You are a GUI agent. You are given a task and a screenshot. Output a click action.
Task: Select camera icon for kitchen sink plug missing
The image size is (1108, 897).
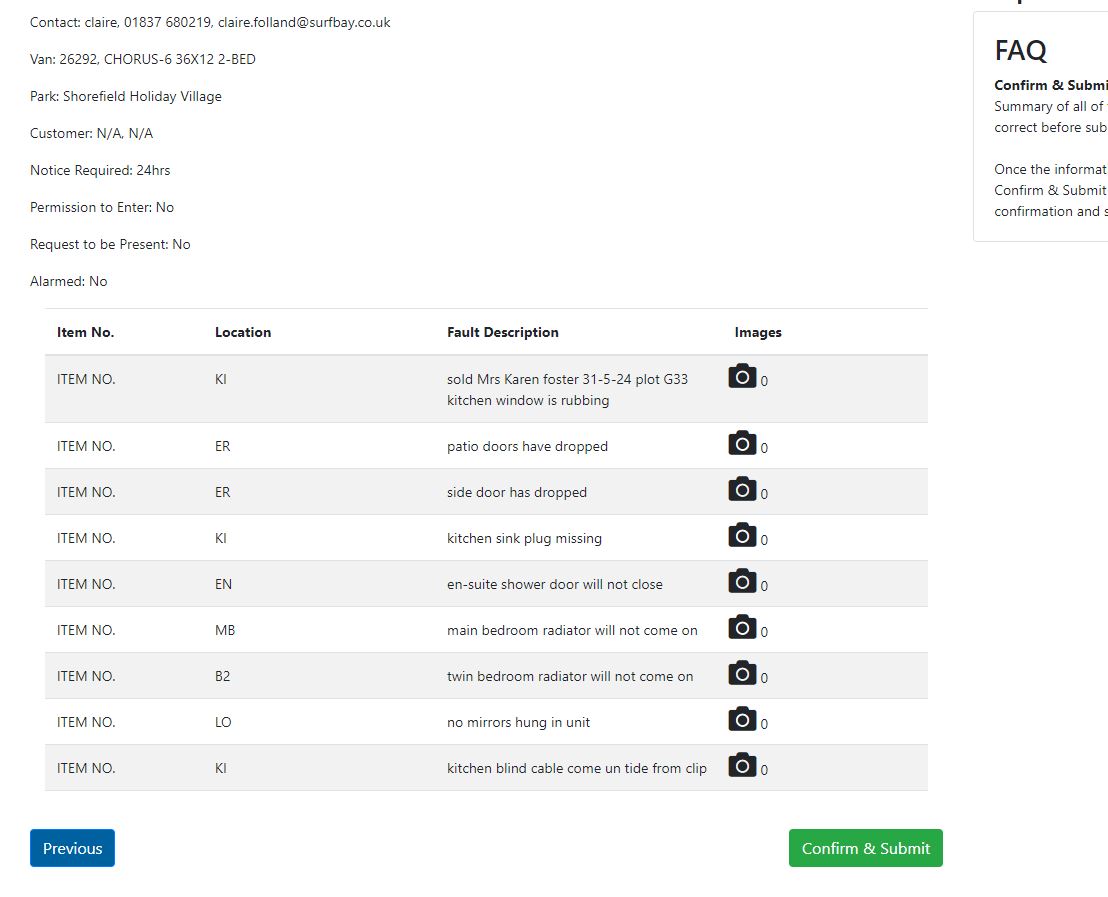coord(742,535)
